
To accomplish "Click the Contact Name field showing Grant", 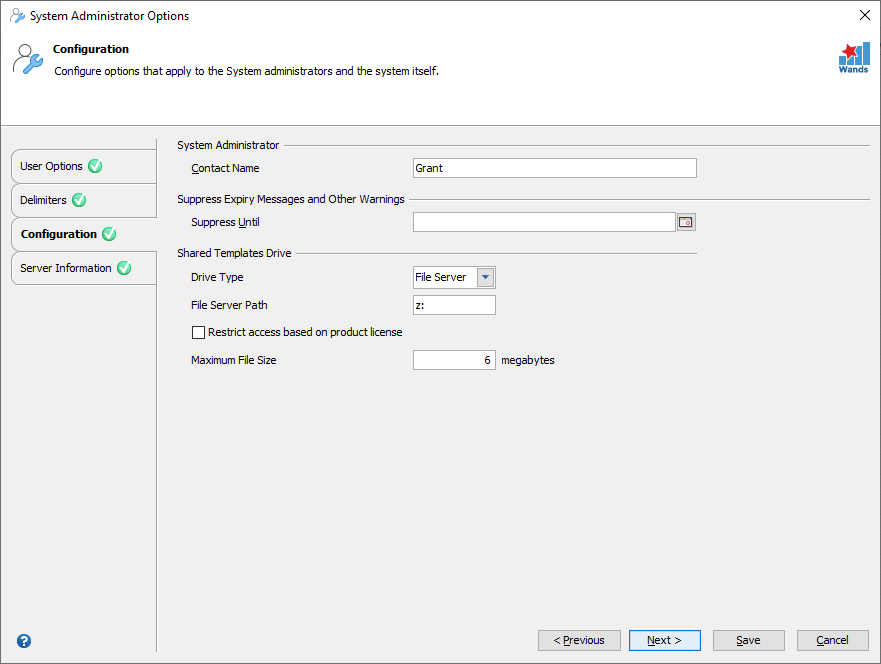I will [x=554, y=167].
